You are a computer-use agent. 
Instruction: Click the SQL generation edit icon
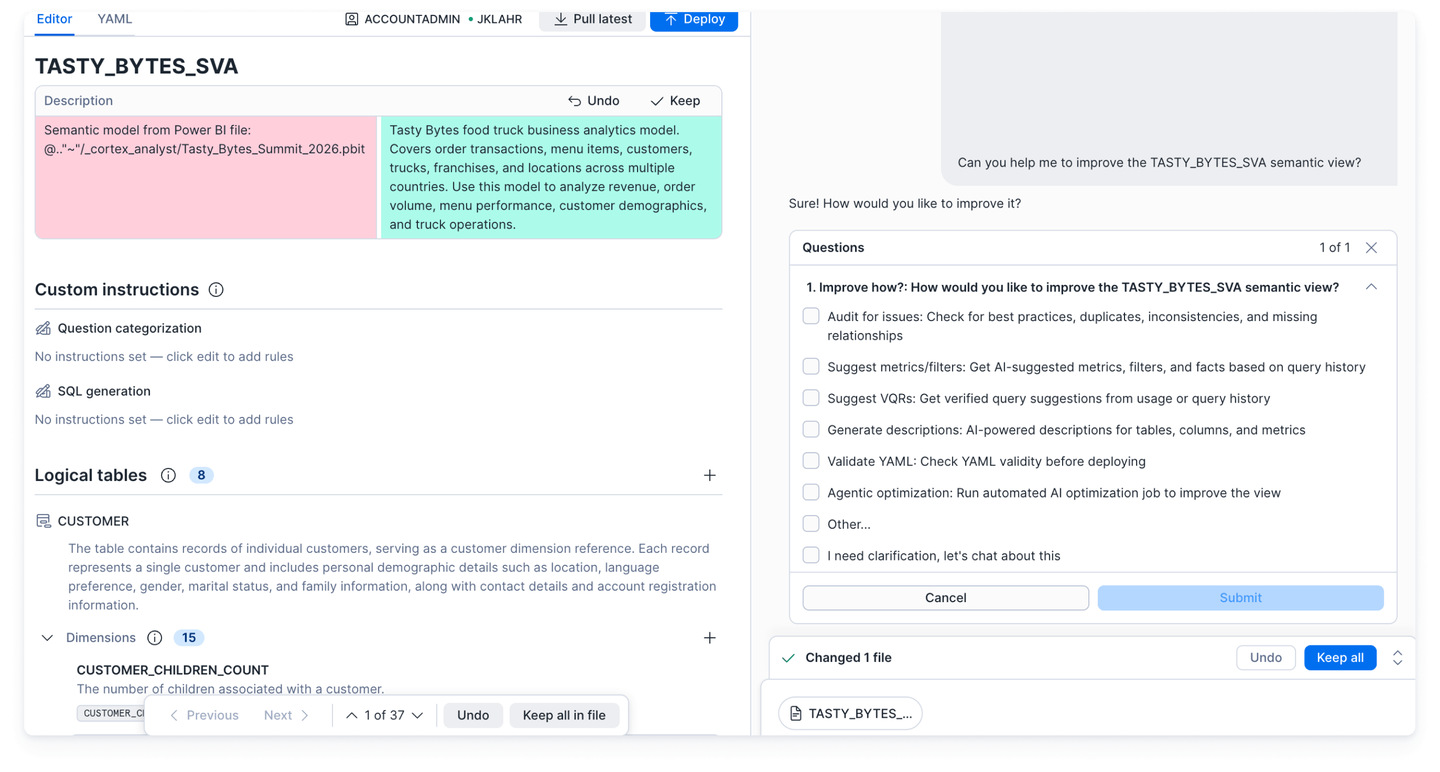click(43, 391)
